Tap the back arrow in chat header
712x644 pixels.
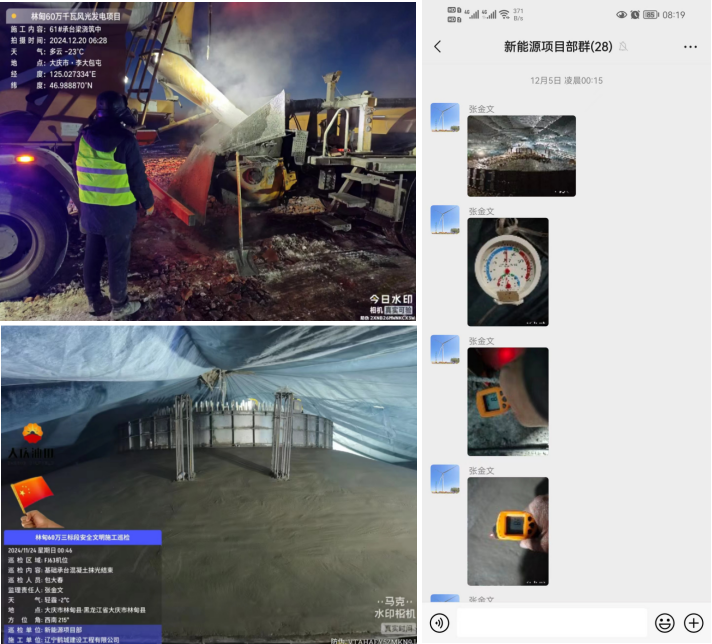tap(437, 47)
